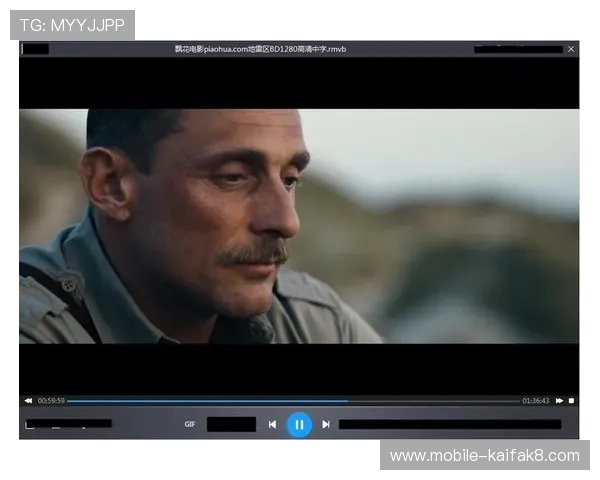Click the TG: MYYJJPP label
This screenshot has height=480, width=600.
point(72,24)
